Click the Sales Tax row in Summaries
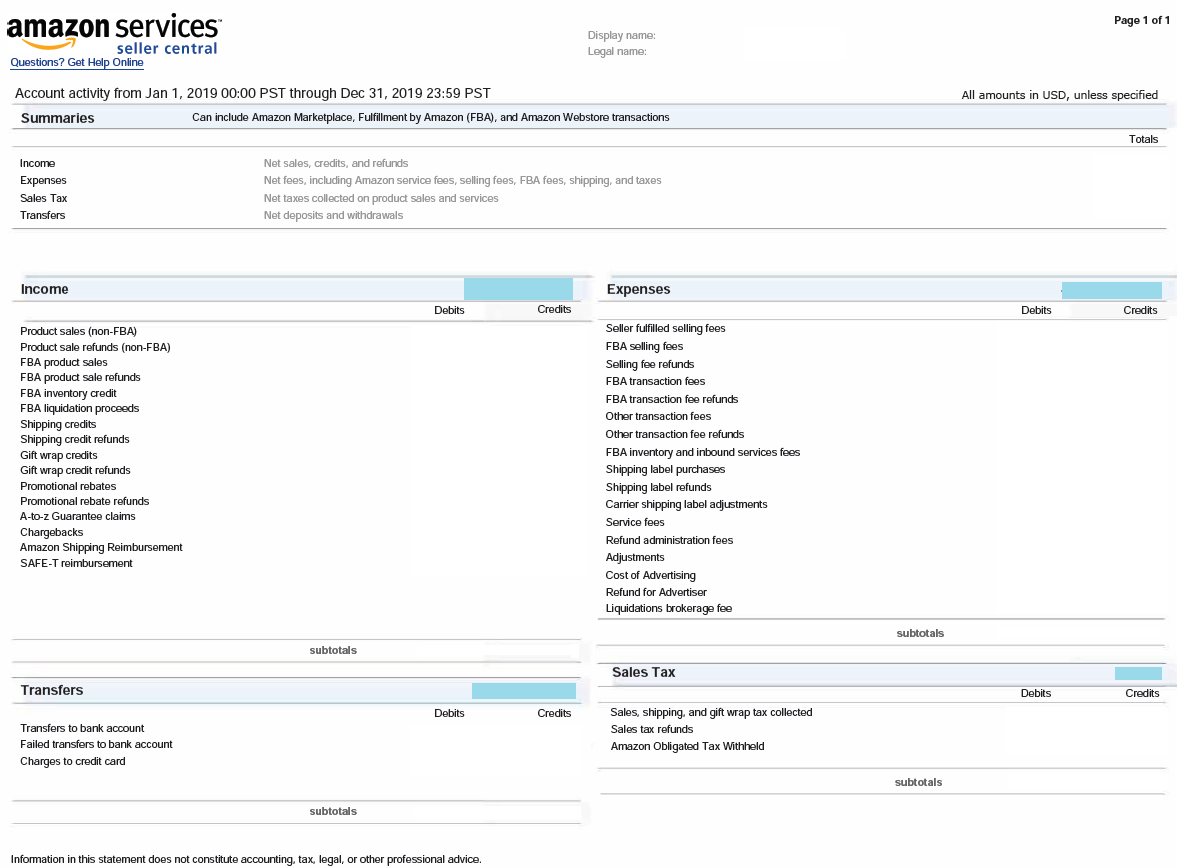Viewport: 1180px width, 868px height. coord(43,198)
